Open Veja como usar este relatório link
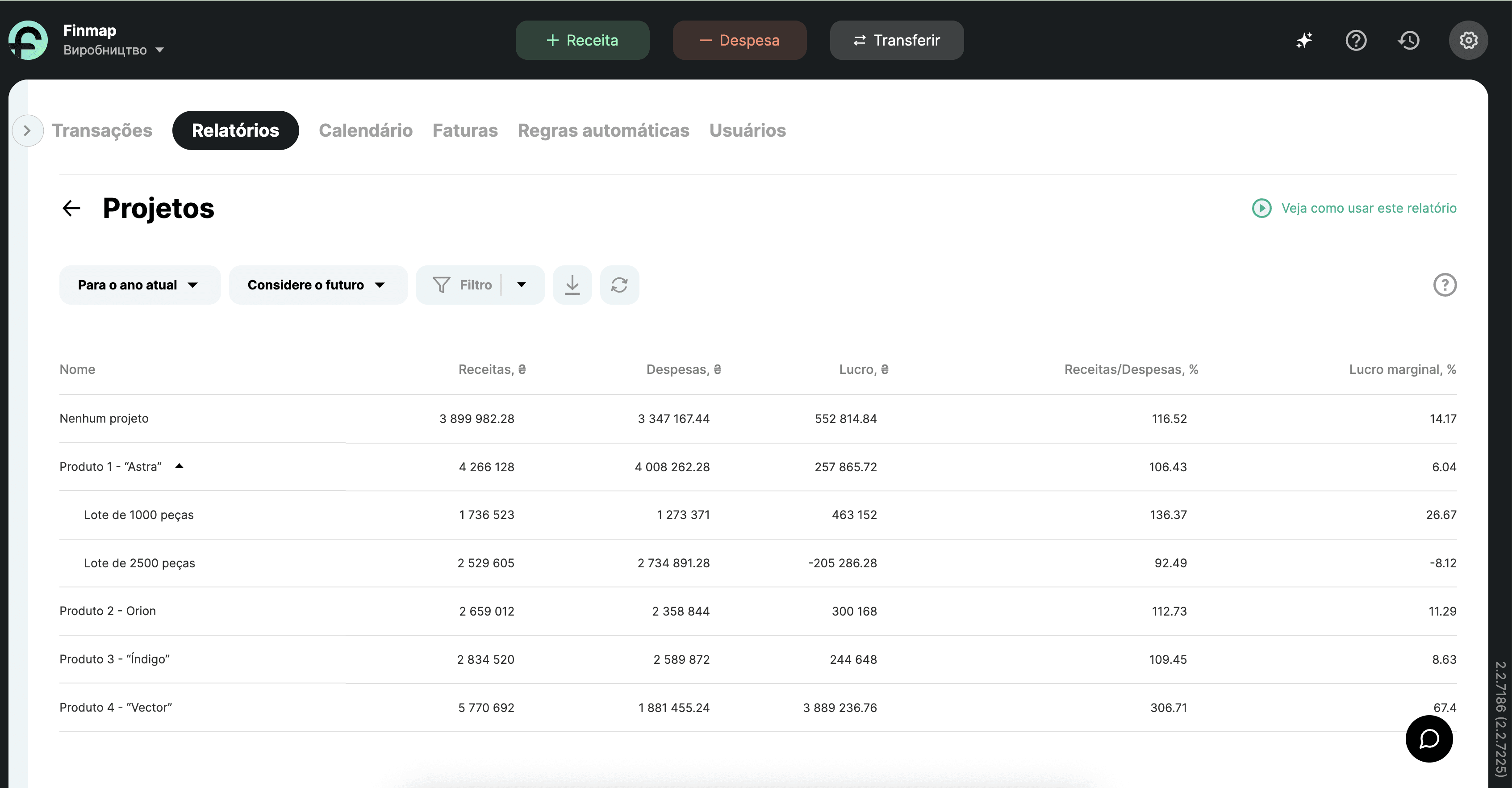Viewport: 1512px width, 788px height. tap(1369, 208)
